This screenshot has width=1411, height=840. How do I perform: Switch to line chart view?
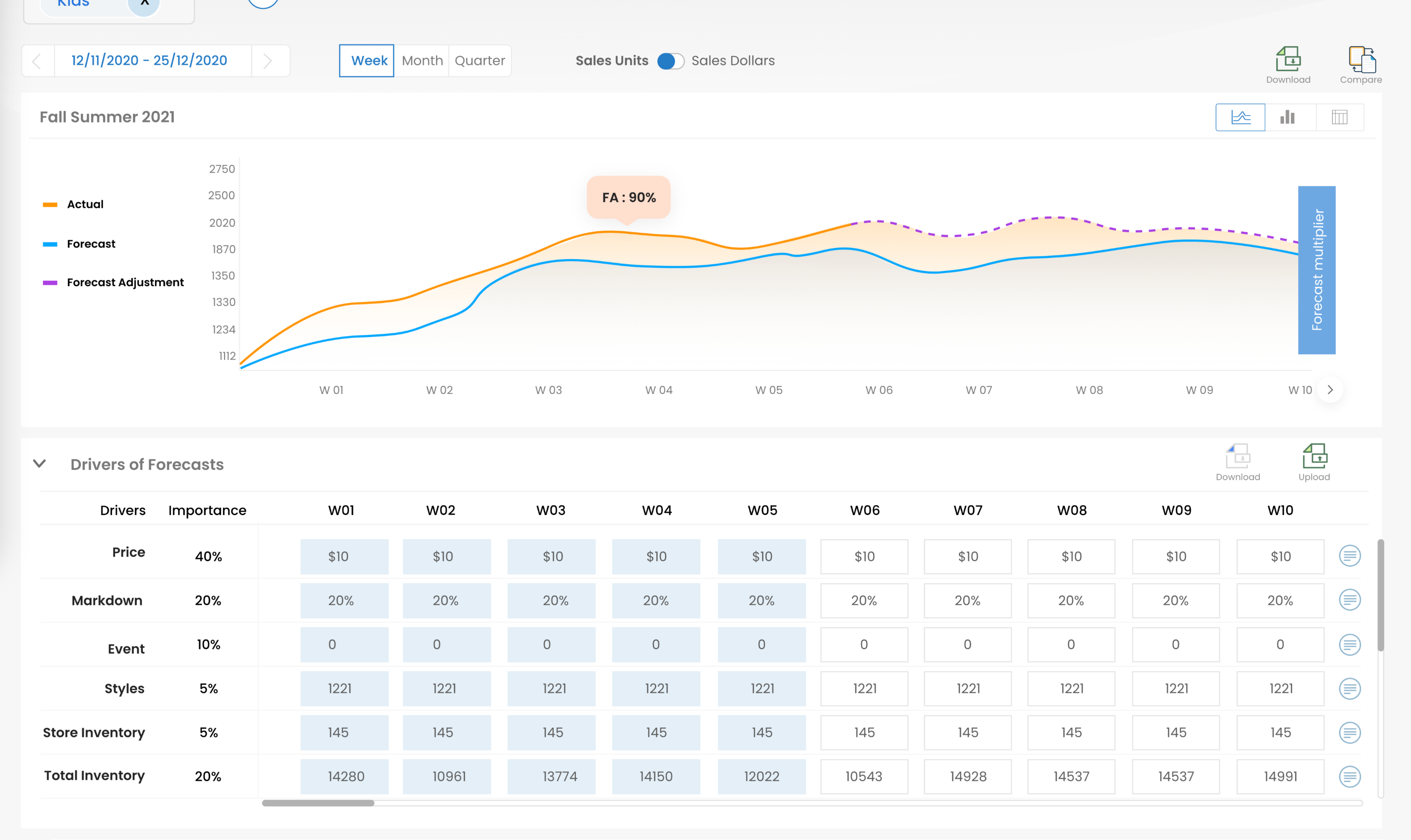point(1240,117)
